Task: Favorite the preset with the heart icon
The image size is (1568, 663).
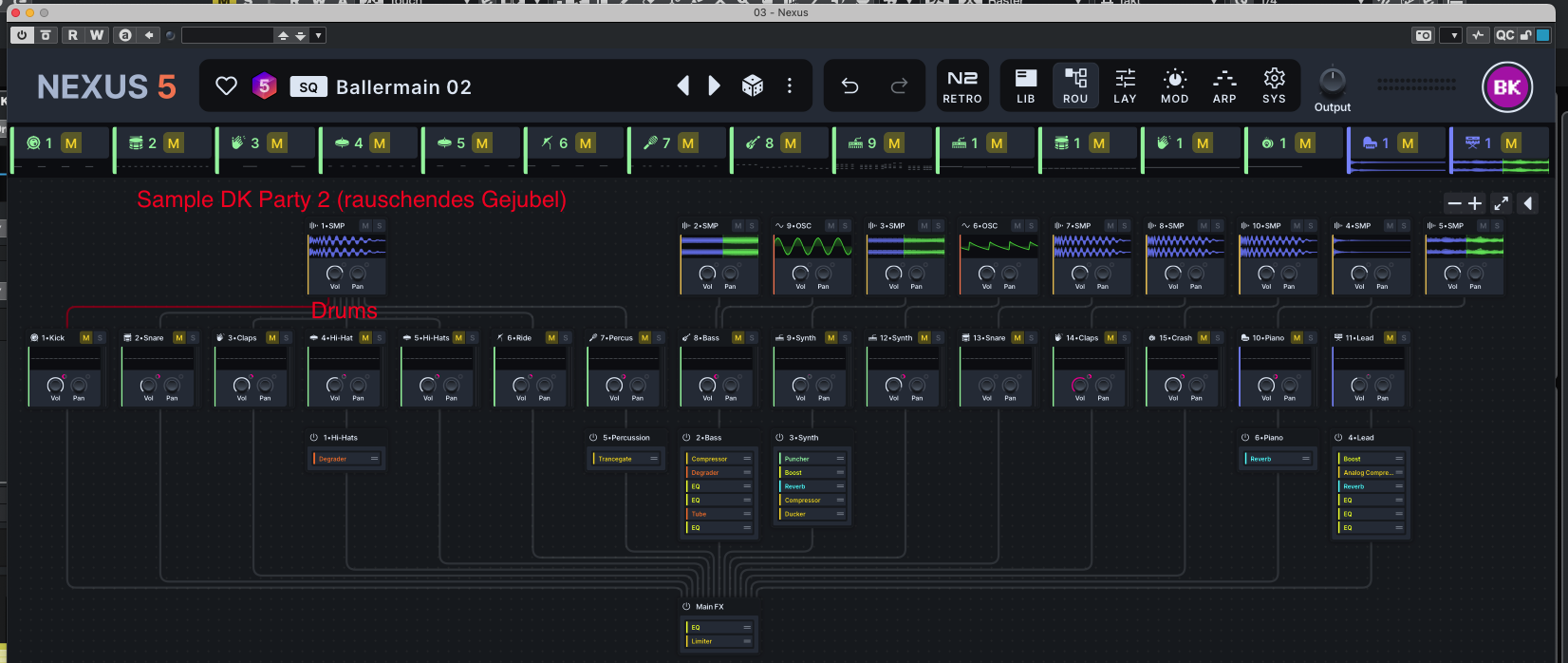Action: tap(226, 86)
